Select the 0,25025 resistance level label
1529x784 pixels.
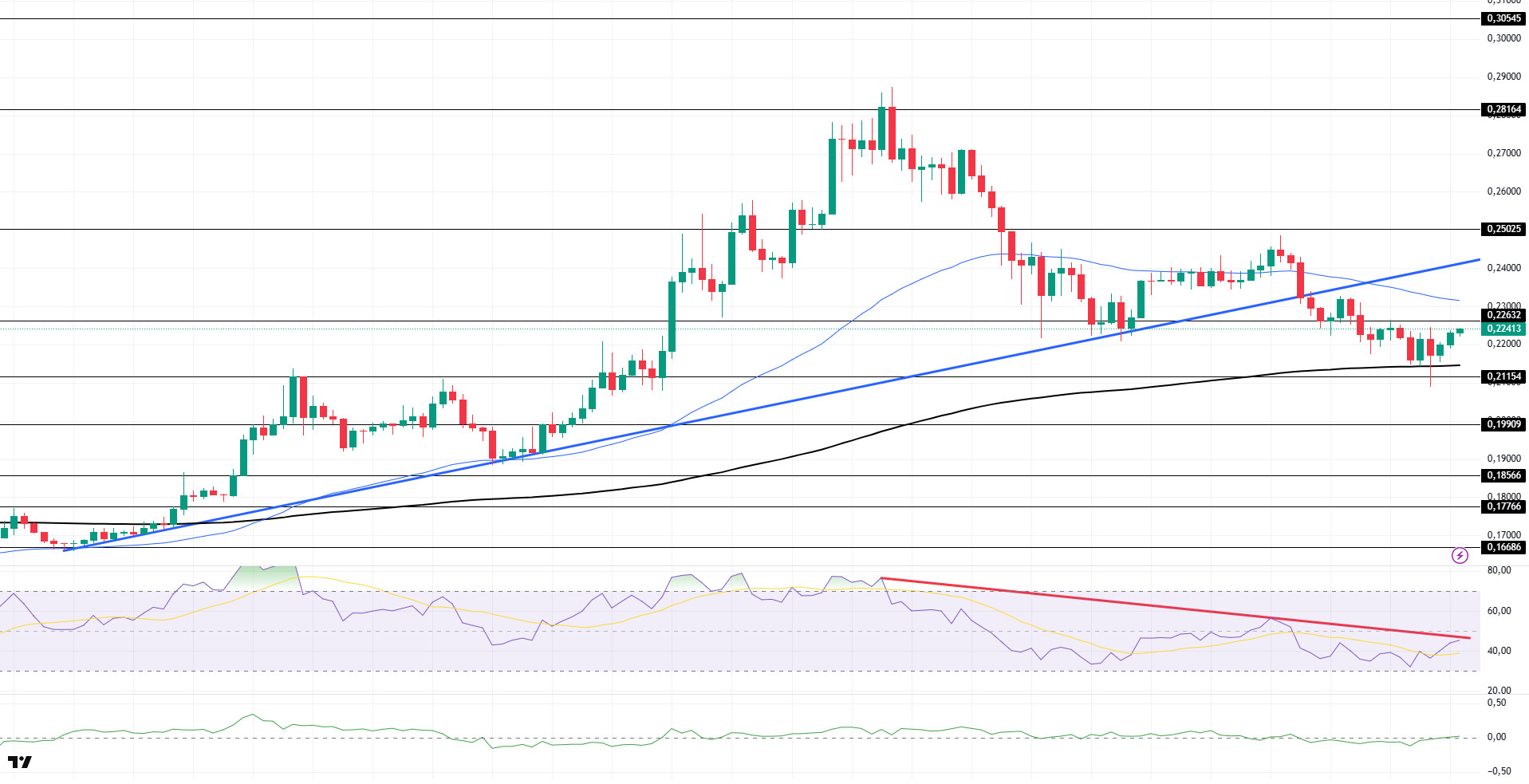point(1503,229)
